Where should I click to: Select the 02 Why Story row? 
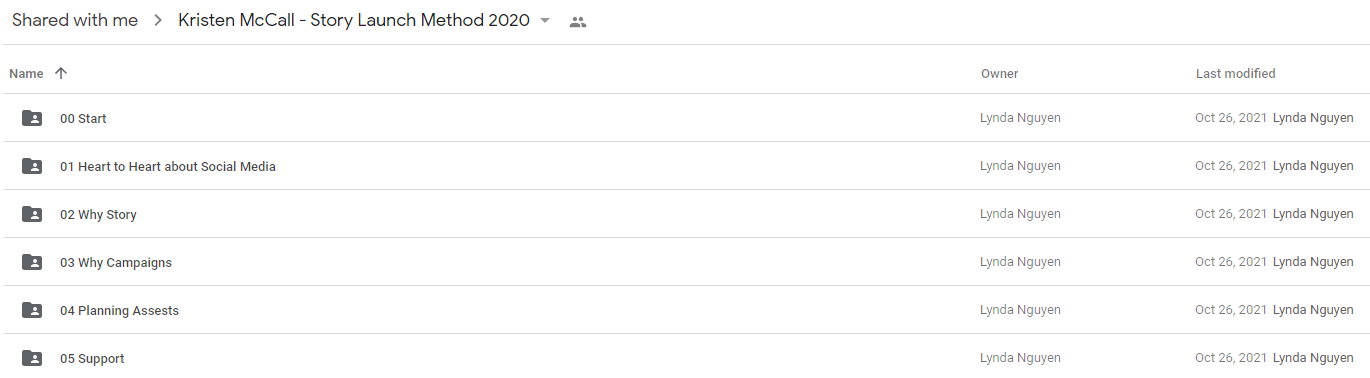685,214
